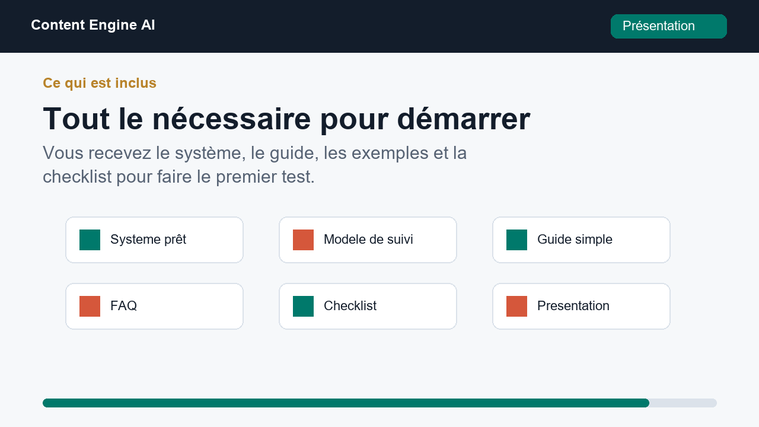This screenshot has width=759, height=427.
Task: Select the Systeme prêt card
Action: pyautogui.click(x=154, y=240)
